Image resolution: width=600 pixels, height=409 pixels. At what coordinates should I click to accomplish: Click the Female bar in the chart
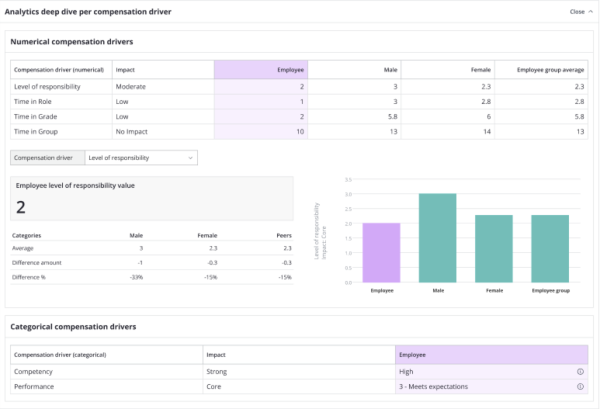tap(494, 248)
